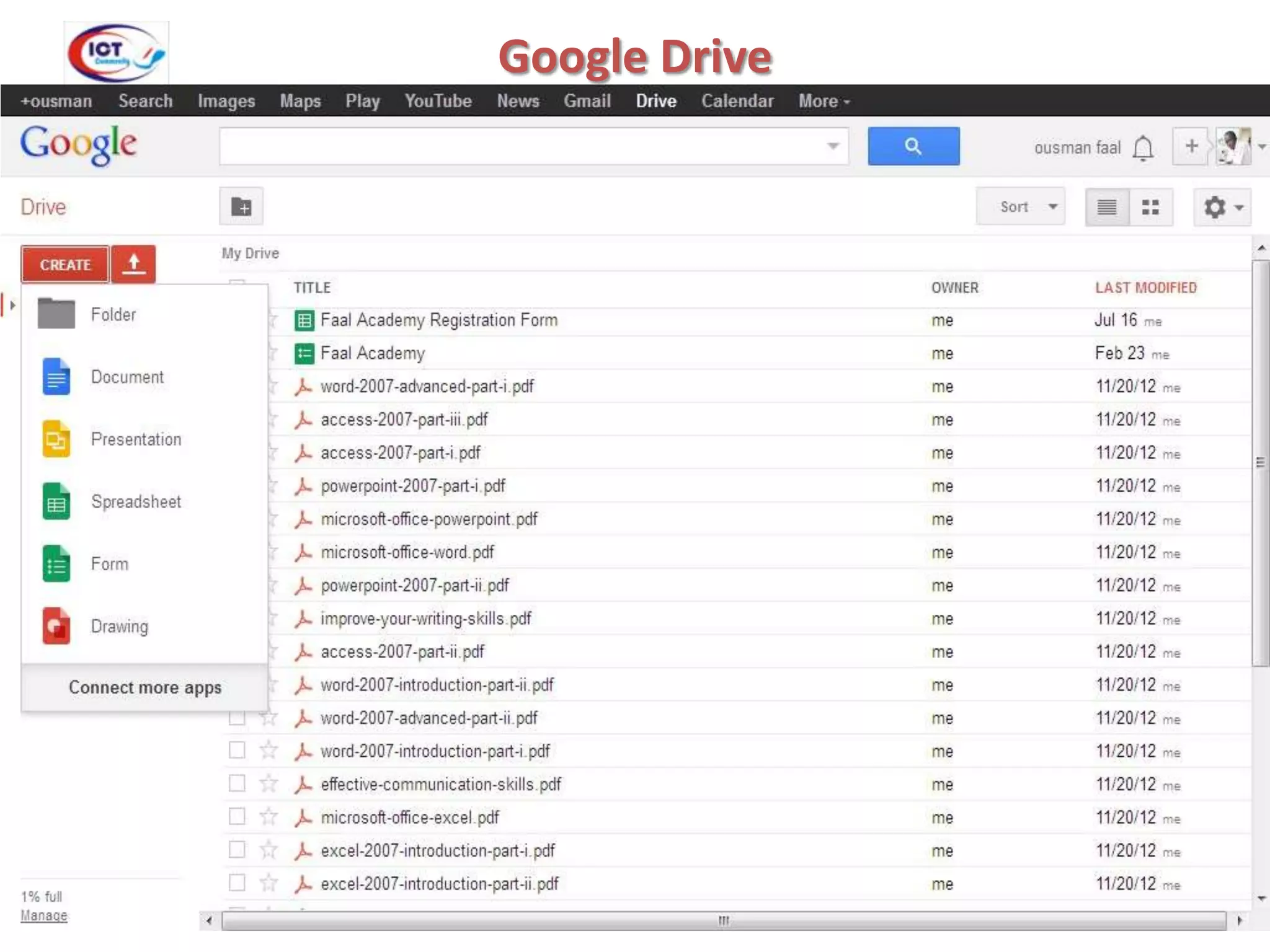Star excel-2007-introduction-part-i.pdf
The width and height of the screenshot is (1270, 952).
point(269,849)
